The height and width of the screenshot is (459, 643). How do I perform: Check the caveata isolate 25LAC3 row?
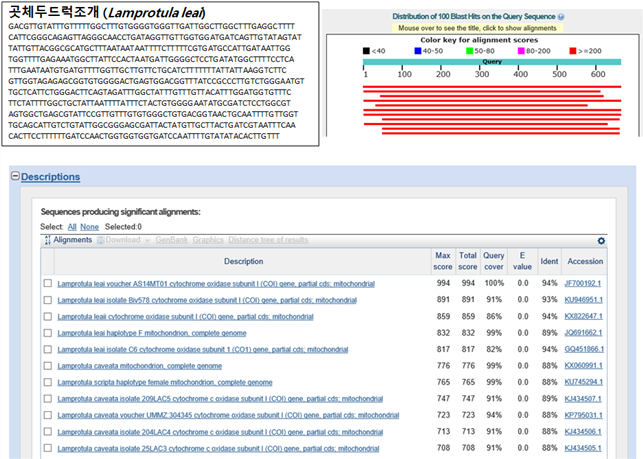click(x=48, y=448)
